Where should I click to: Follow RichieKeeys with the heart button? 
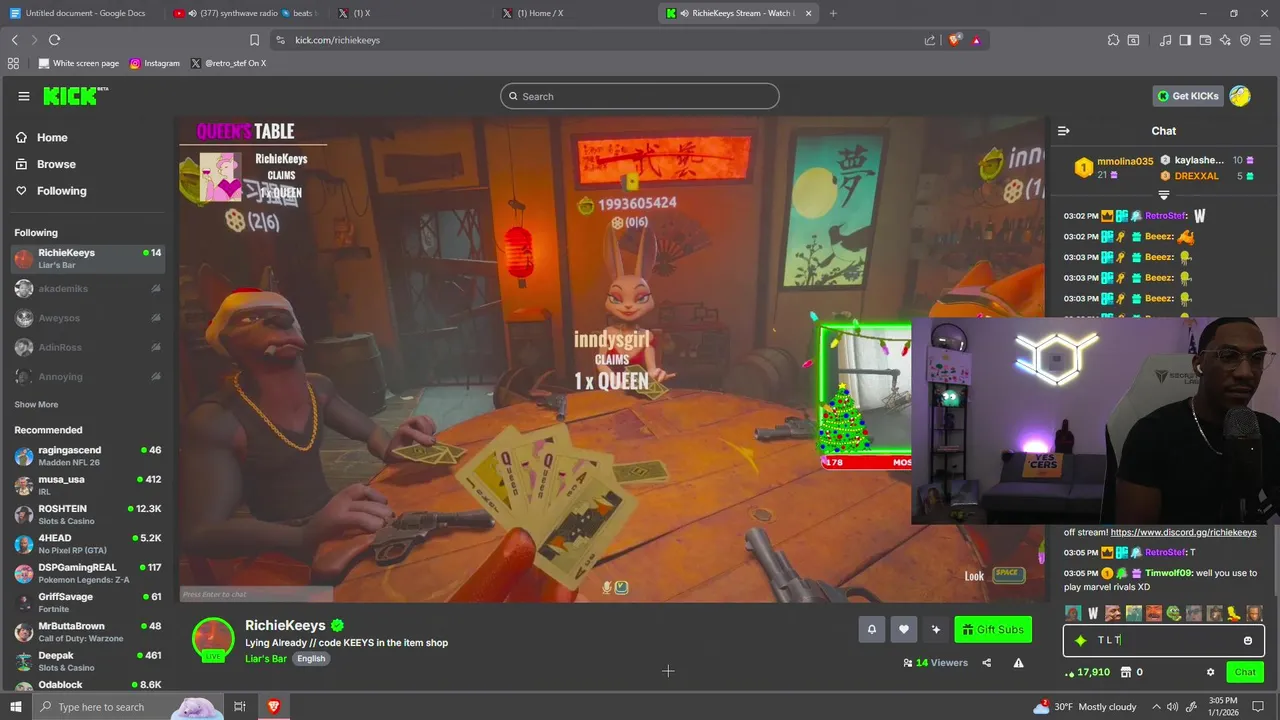(x=903, y=629)
